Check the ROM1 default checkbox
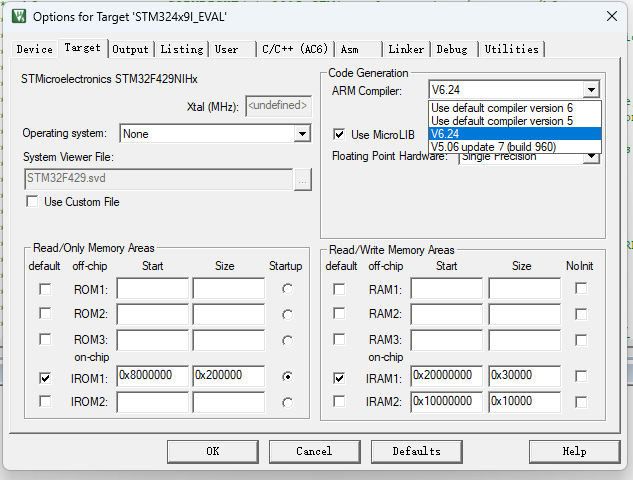This screenshot has width=633, height=480. [45, 289]
